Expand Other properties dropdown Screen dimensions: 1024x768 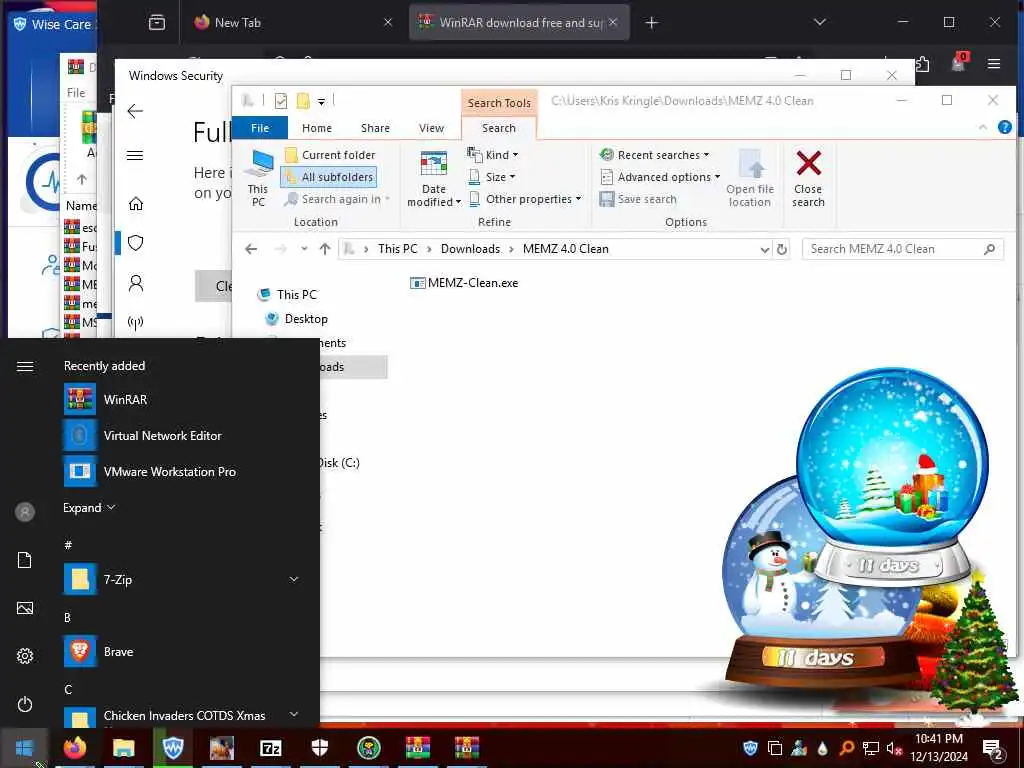[x=524, y=199]
